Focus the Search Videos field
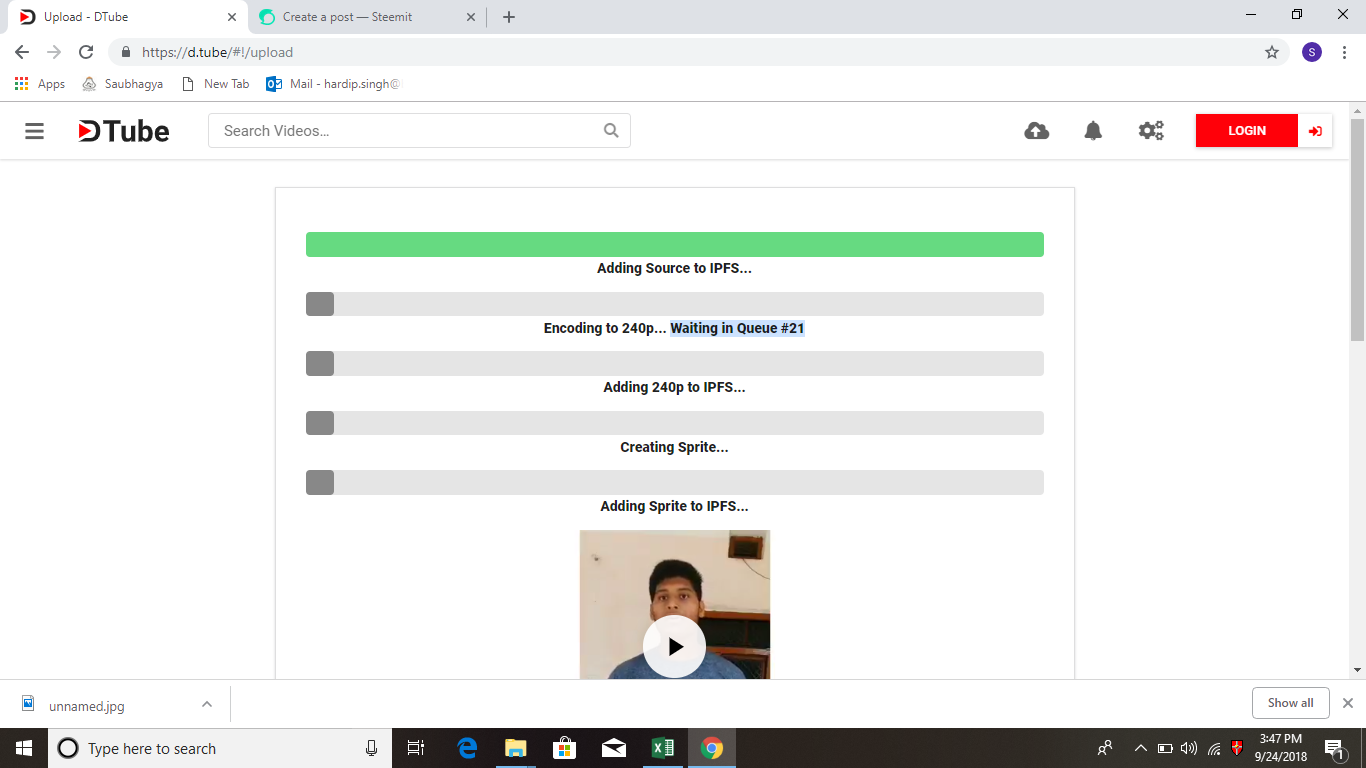This screenshot has height=768, width=1366. 419,131
